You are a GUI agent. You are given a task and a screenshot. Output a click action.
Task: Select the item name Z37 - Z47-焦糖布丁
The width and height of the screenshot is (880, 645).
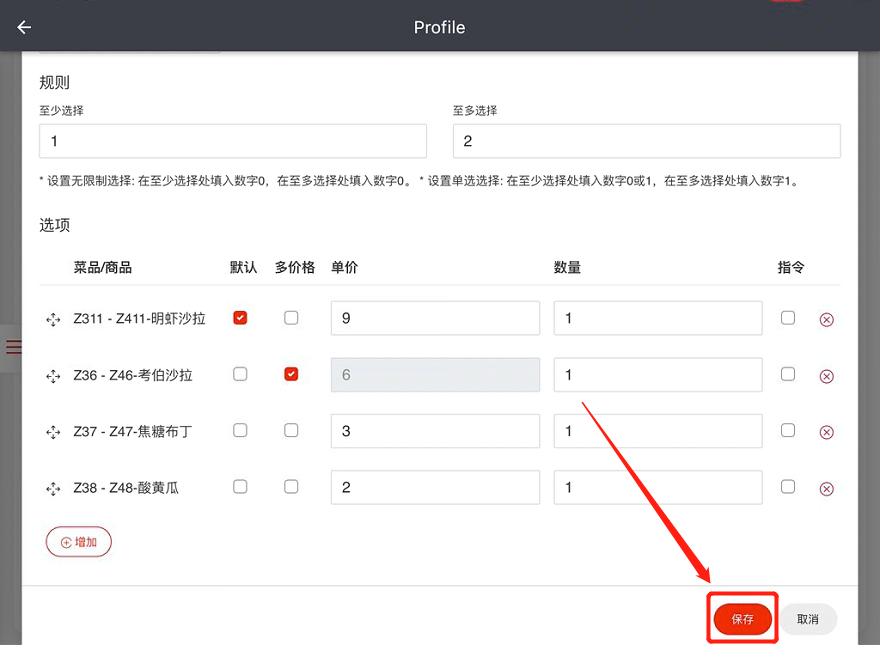tap(133, 431)
